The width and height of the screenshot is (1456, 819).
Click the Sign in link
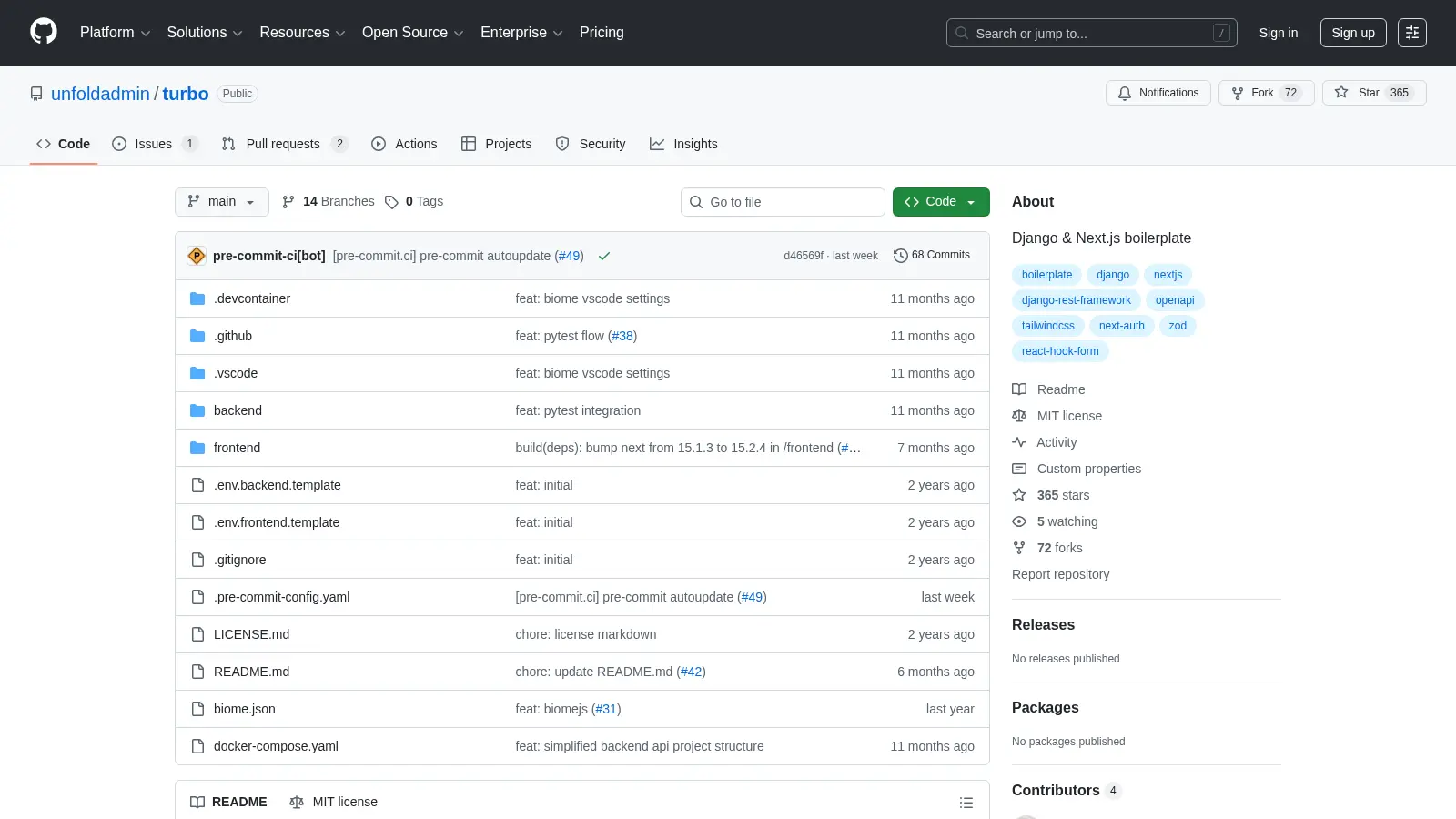click(x=1279, y=33)
